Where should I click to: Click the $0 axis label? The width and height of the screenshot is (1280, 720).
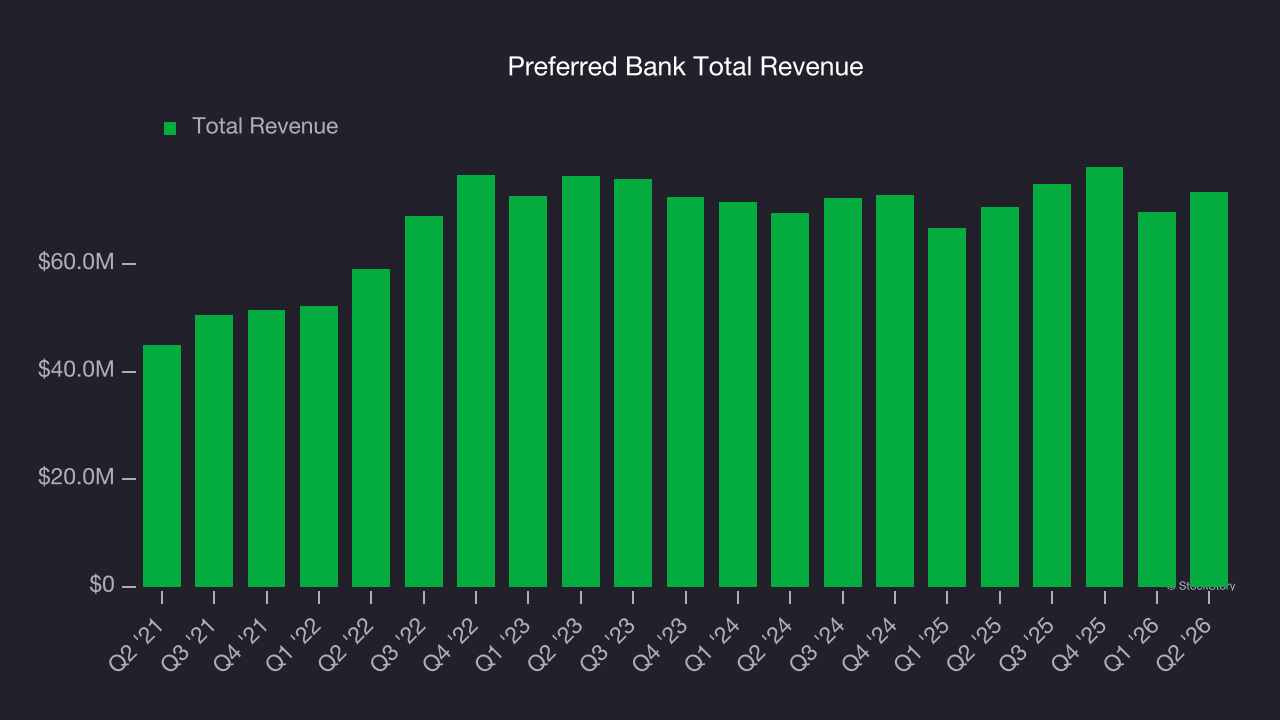click(x=102, y=585)
